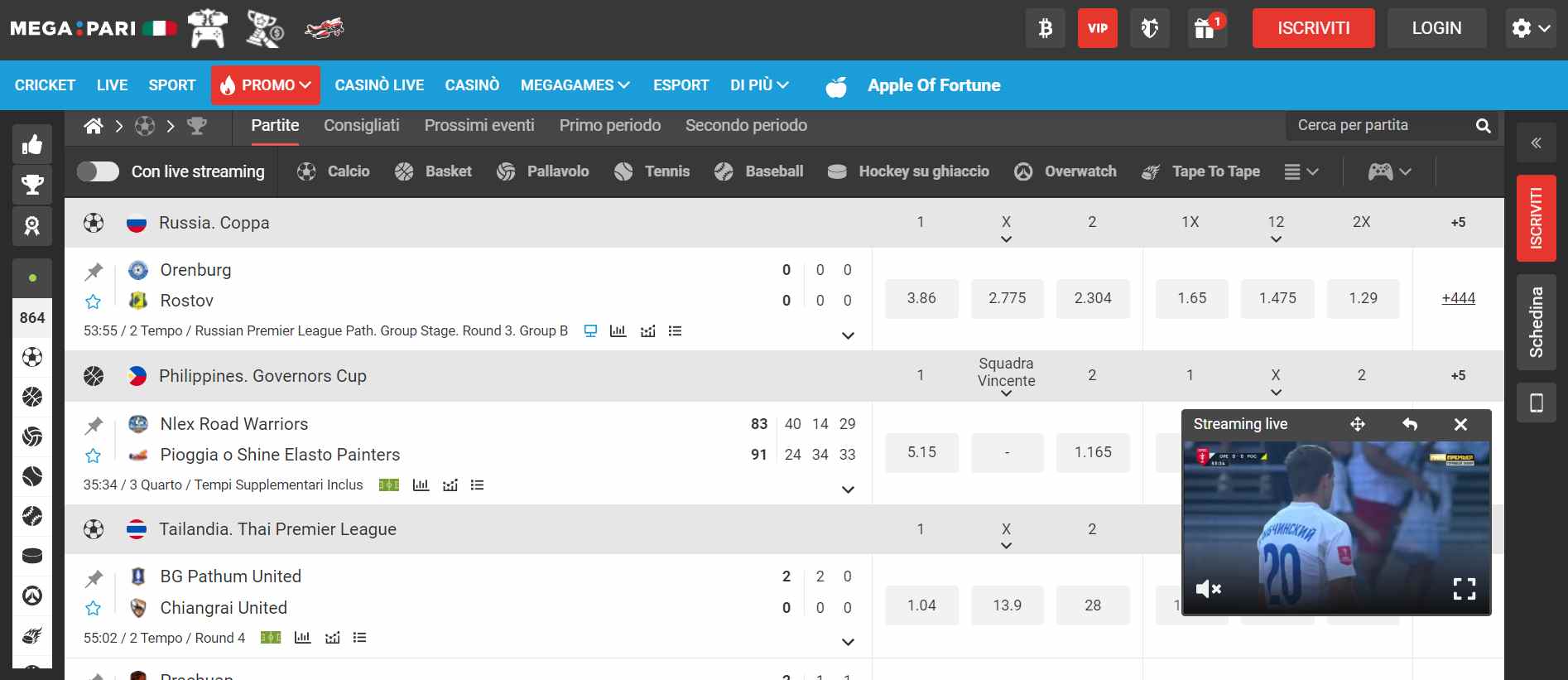Open the CASINÒ LIVE menu item
The image size is (1568, 680).
379,85
